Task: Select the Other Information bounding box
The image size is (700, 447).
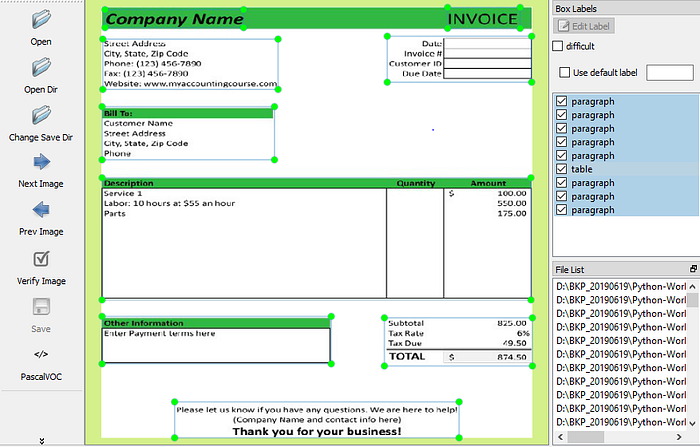Action: (217, 340)
